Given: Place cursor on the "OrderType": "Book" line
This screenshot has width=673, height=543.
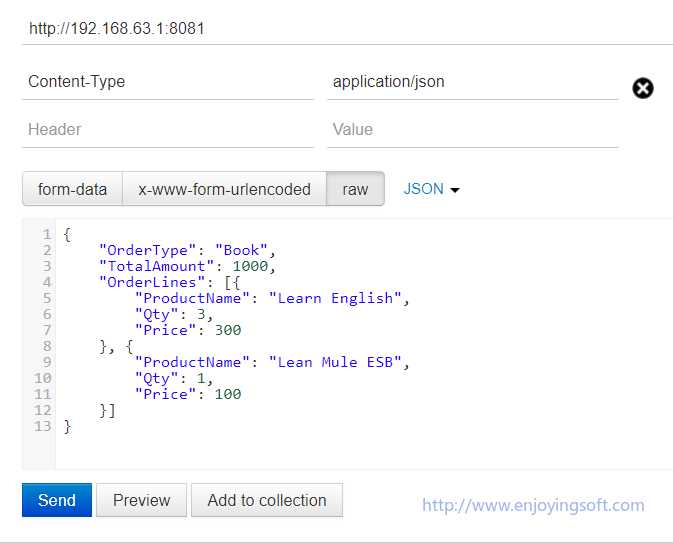Looking at the screenshot, I should coord(187,250).
